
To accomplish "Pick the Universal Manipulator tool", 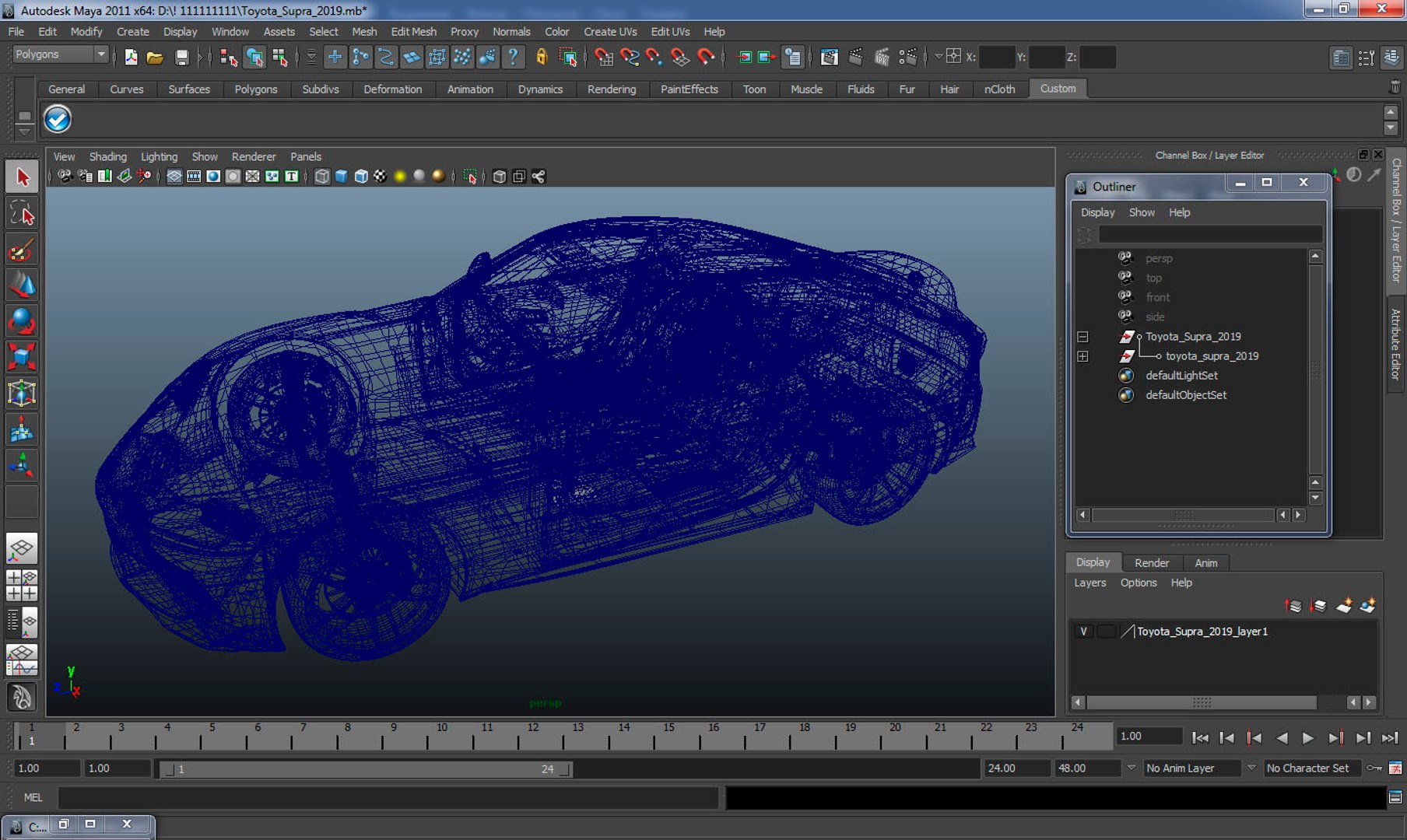I will pos(22,393).
